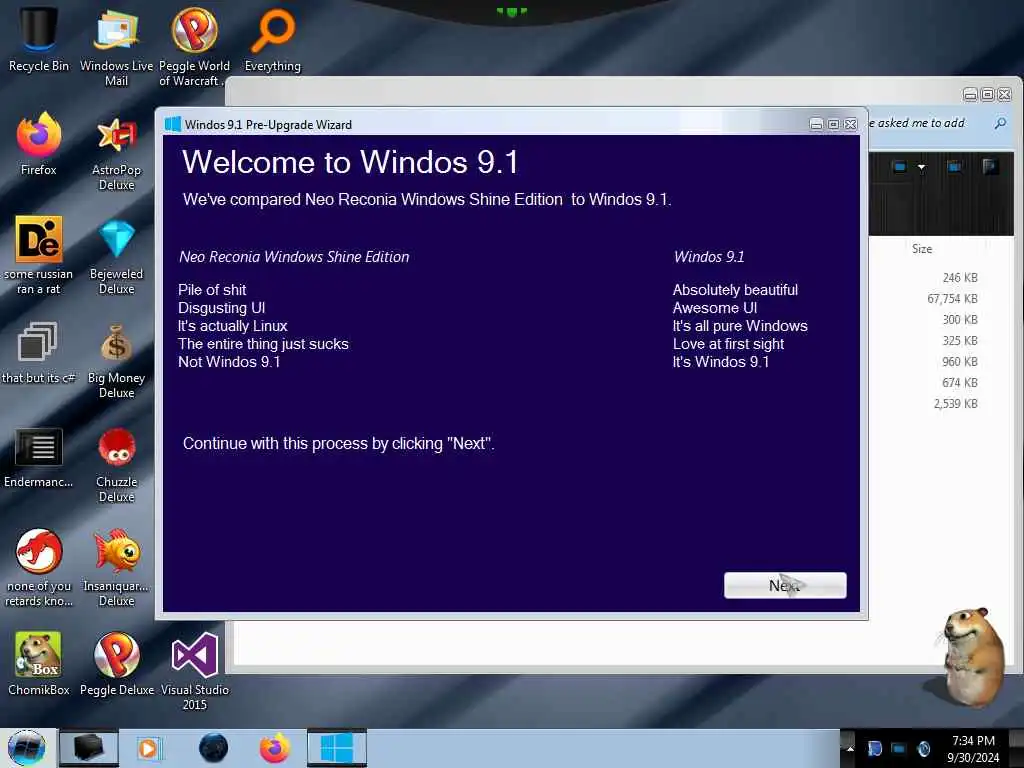
Task: Select the Endermanch desktop icon
Action: pyautogui.click(x=39, y=457)
